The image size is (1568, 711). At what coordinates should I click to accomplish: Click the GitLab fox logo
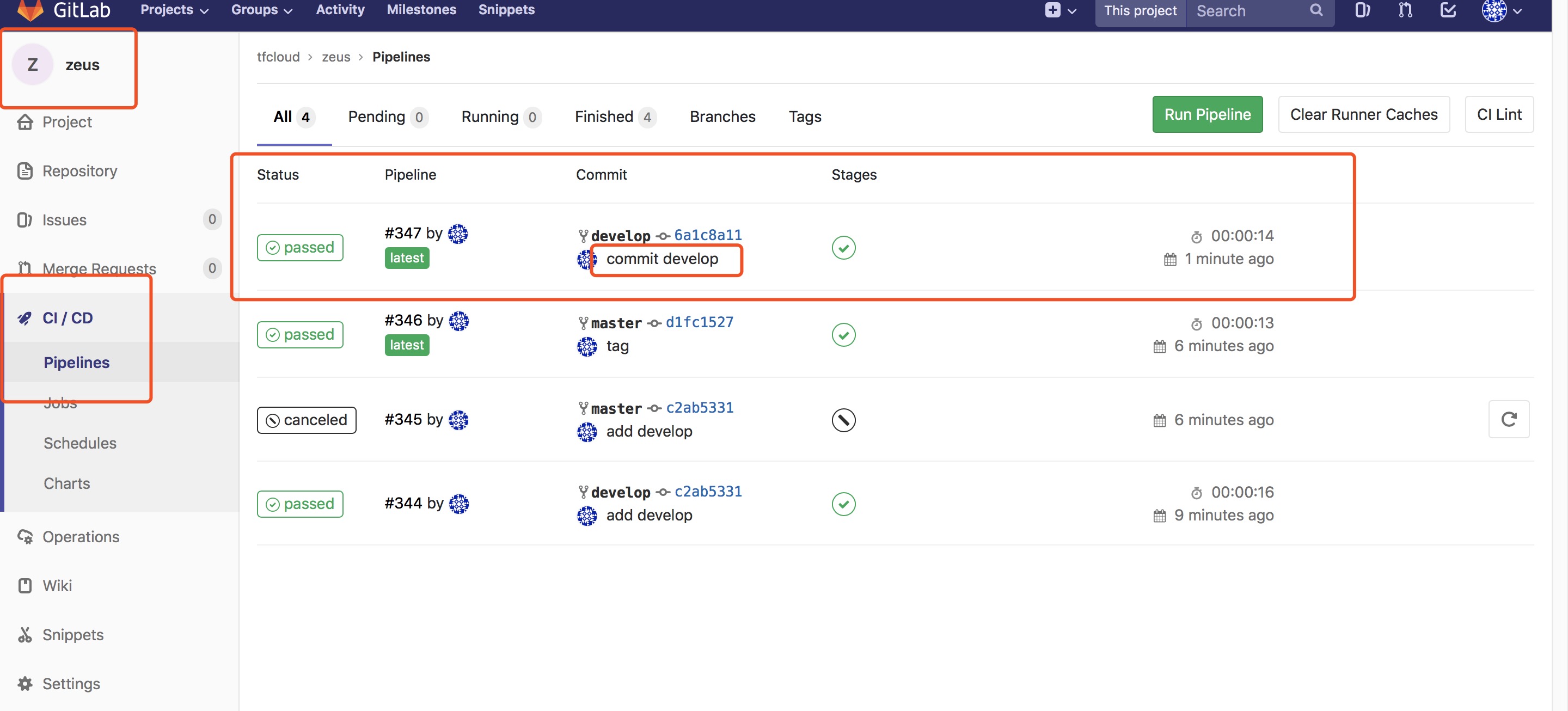(x=30, y=9)
